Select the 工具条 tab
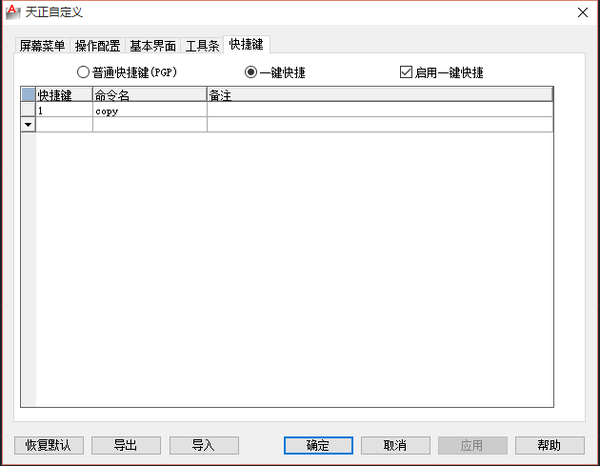The width and height of the screenshot is (600, 466). pos(202,46)
